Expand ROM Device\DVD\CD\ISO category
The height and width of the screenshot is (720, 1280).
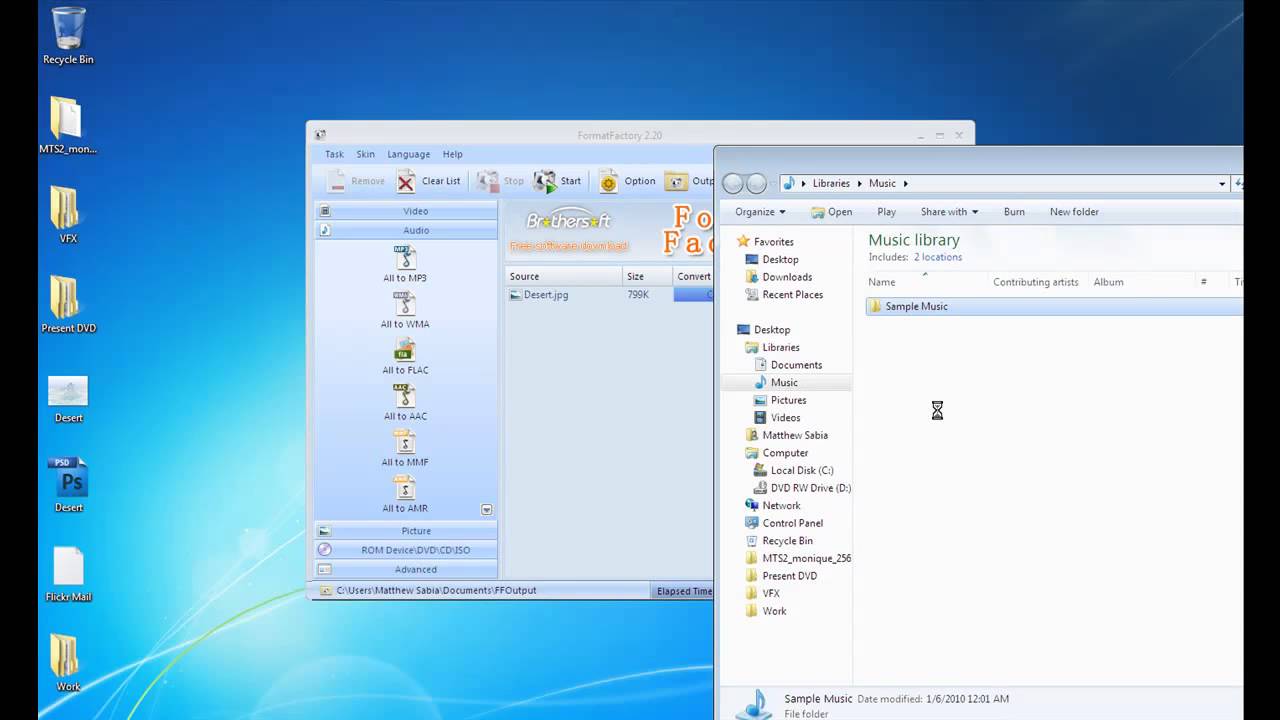coord(407,550)
